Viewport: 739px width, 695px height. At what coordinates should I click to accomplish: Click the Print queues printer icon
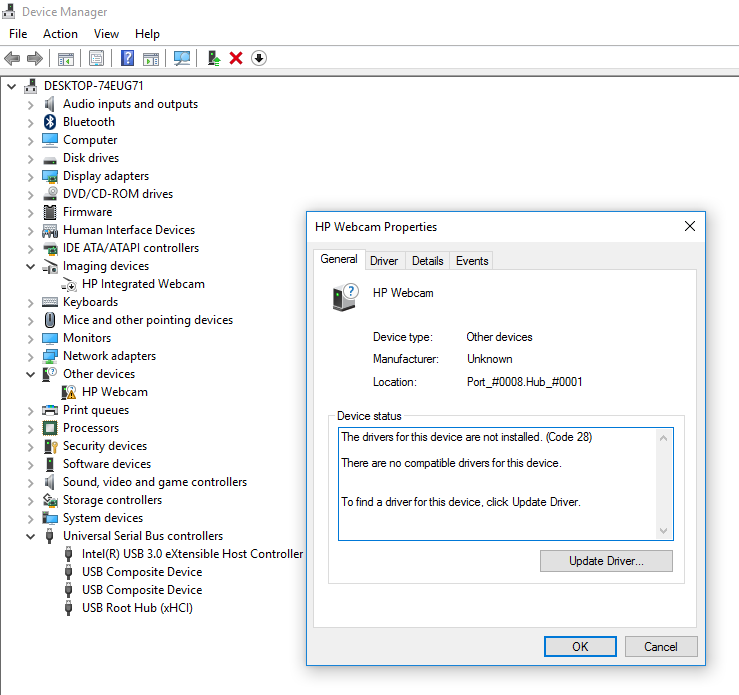[x=50, y=410]
